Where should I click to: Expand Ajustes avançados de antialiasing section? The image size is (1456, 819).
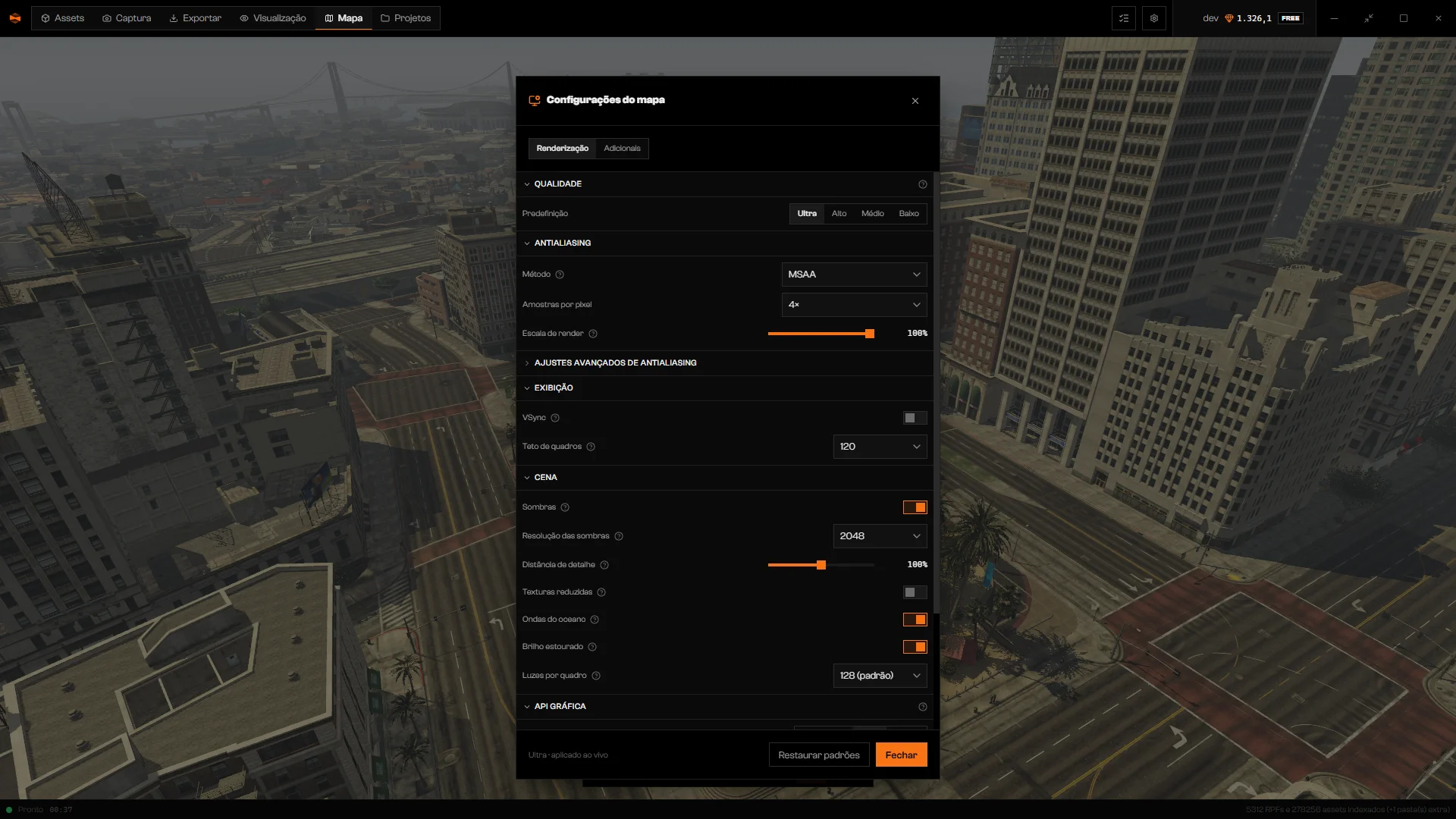pyautogui.click(x=725, y=363)
